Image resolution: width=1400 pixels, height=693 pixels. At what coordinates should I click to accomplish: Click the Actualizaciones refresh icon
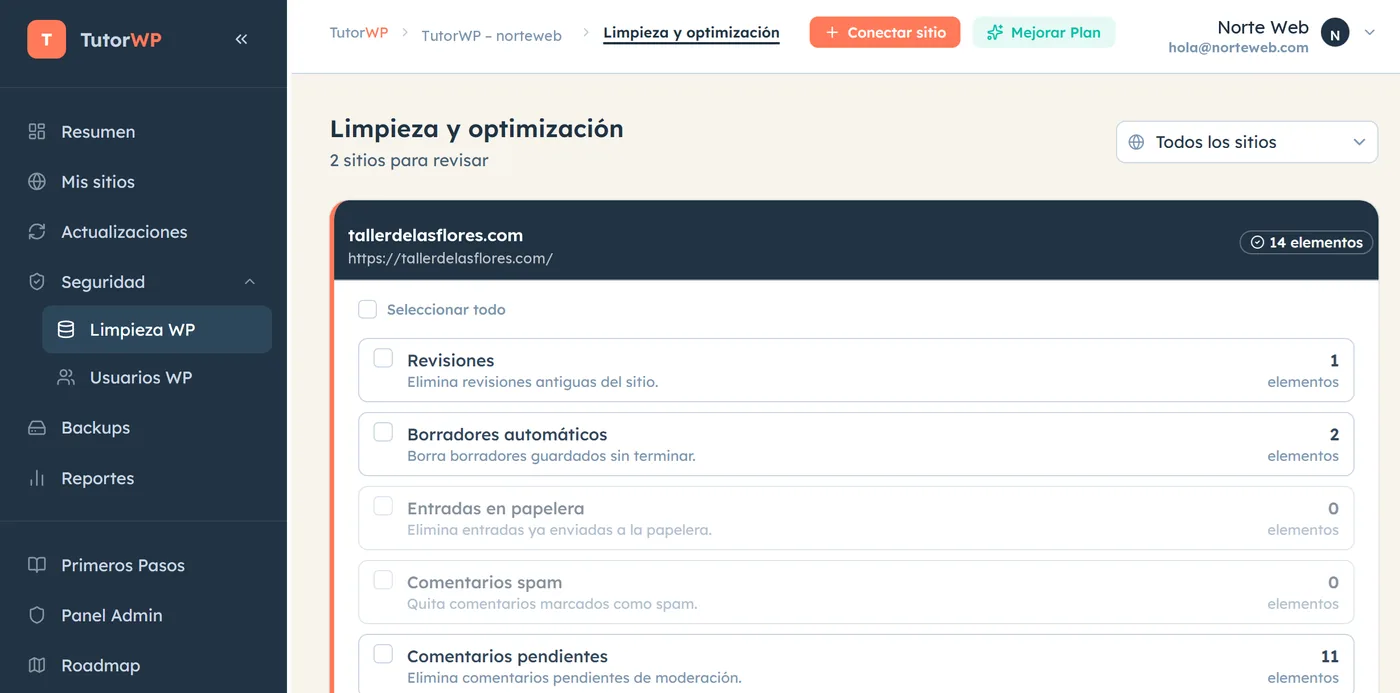(37, 231)
